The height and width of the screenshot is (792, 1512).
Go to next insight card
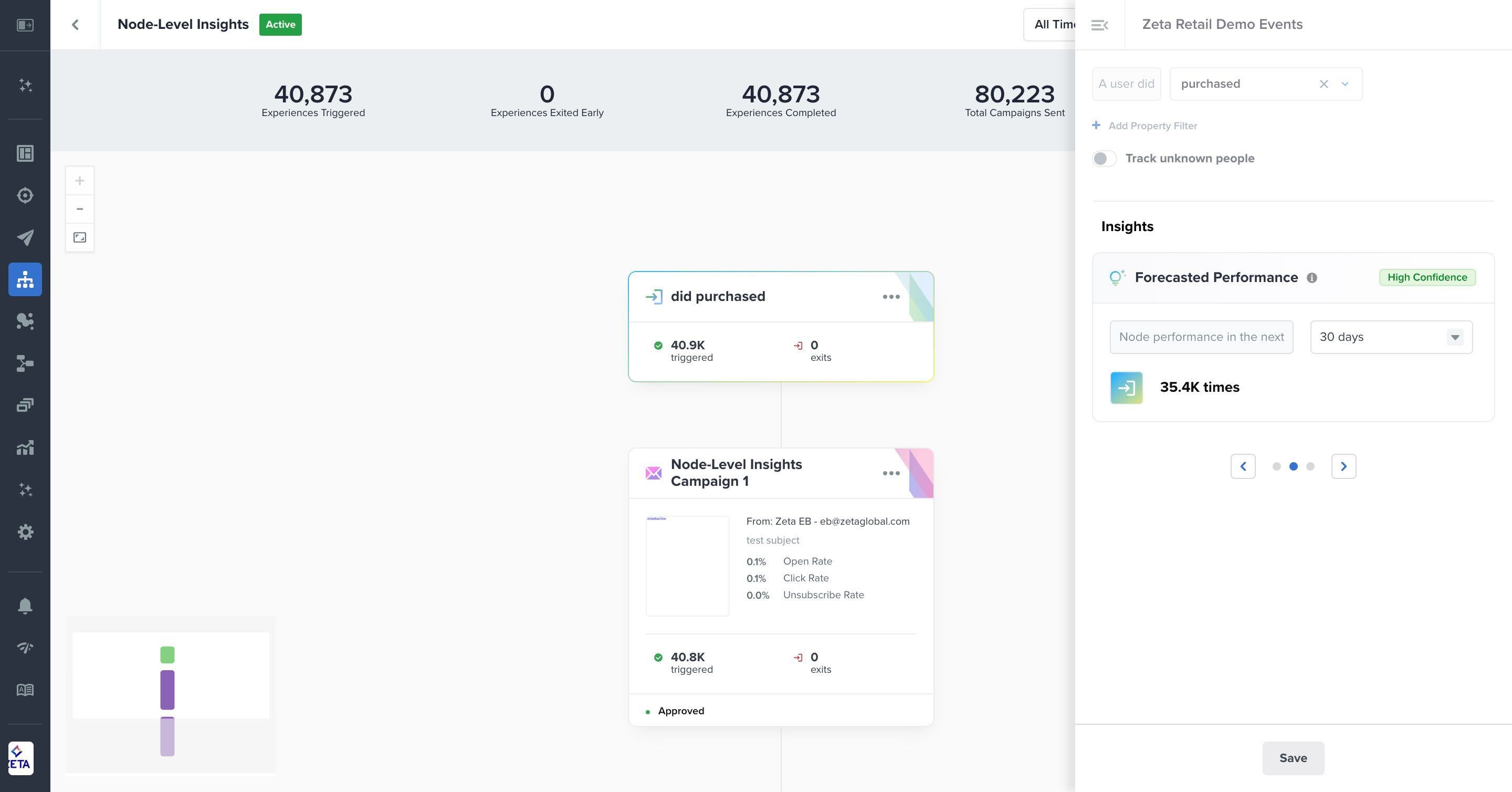click(x=1343, y=466)
